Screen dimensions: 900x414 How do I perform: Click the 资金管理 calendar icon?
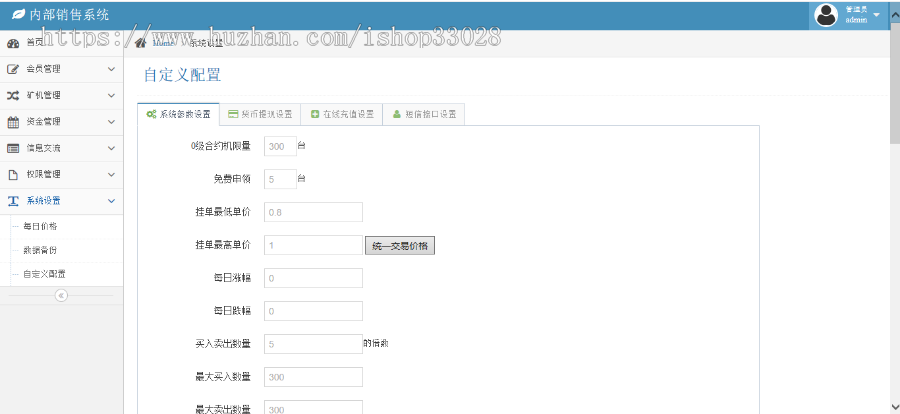[x=13, y=122]
